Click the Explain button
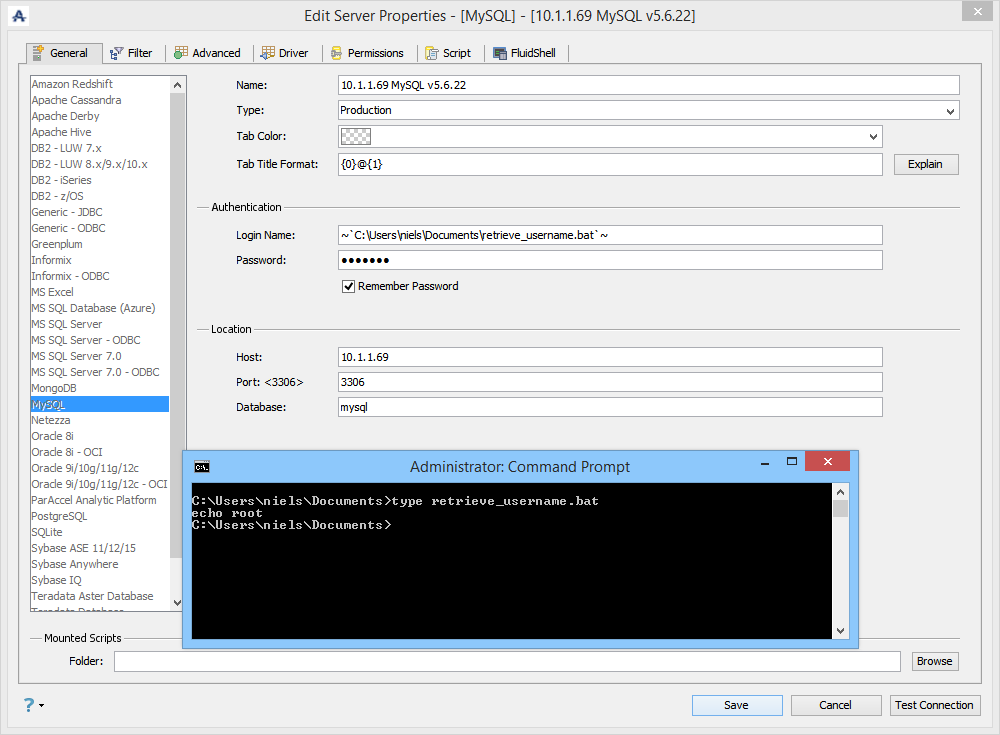 pyautogui.click(x=925, y=164)
